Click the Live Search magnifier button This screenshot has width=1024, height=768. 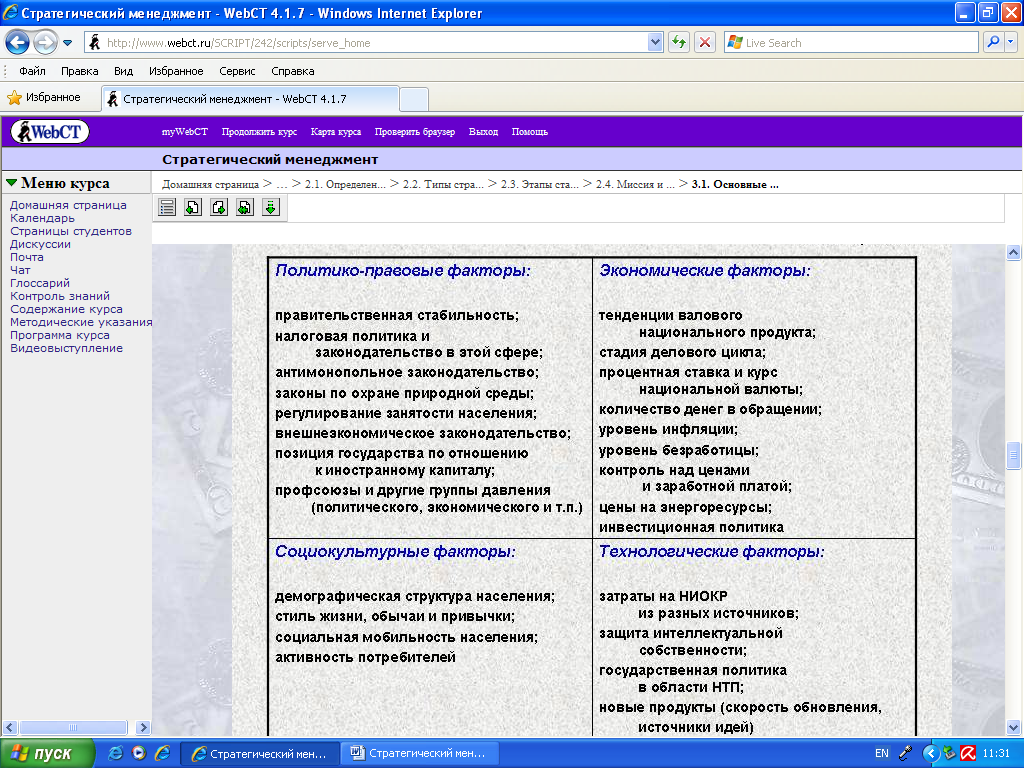(993, 42)
